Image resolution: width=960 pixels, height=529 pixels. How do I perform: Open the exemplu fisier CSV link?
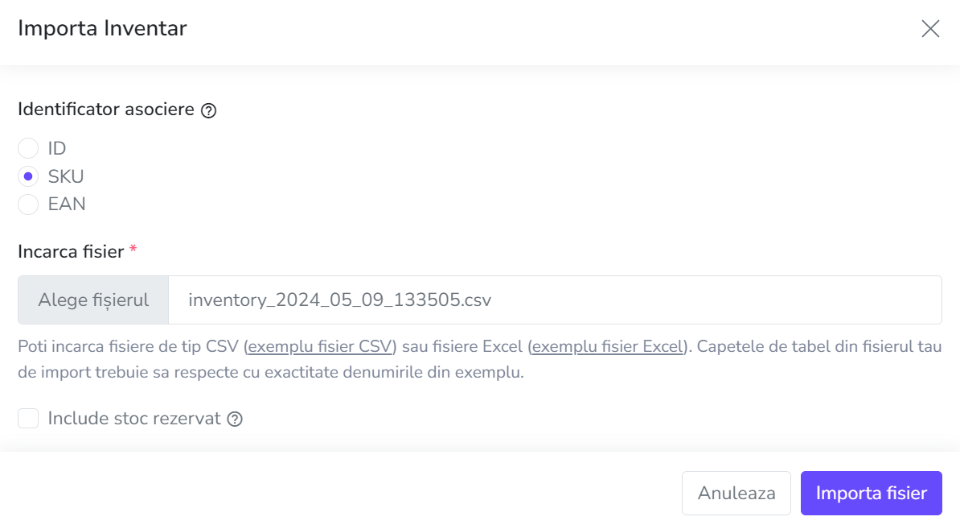(320, 347)
